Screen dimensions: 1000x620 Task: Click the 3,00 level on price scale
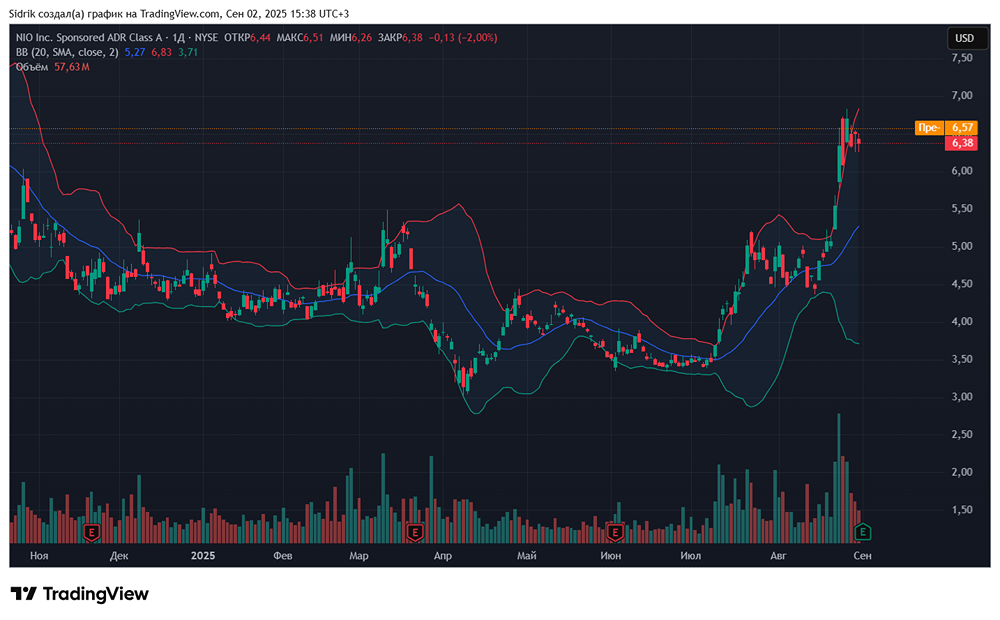[962, 397]
